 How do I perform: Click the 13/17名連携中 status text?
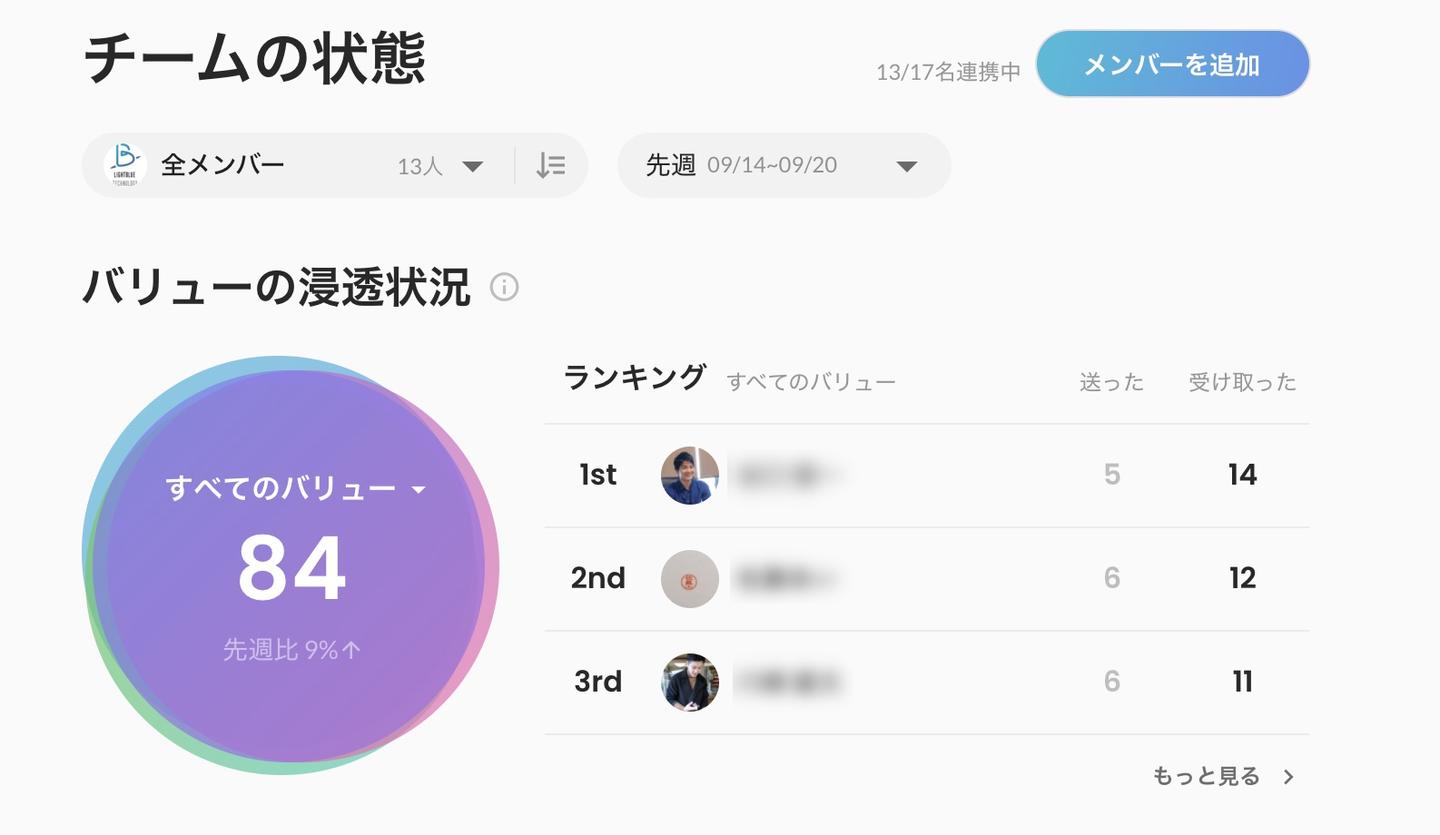point(948,72)
